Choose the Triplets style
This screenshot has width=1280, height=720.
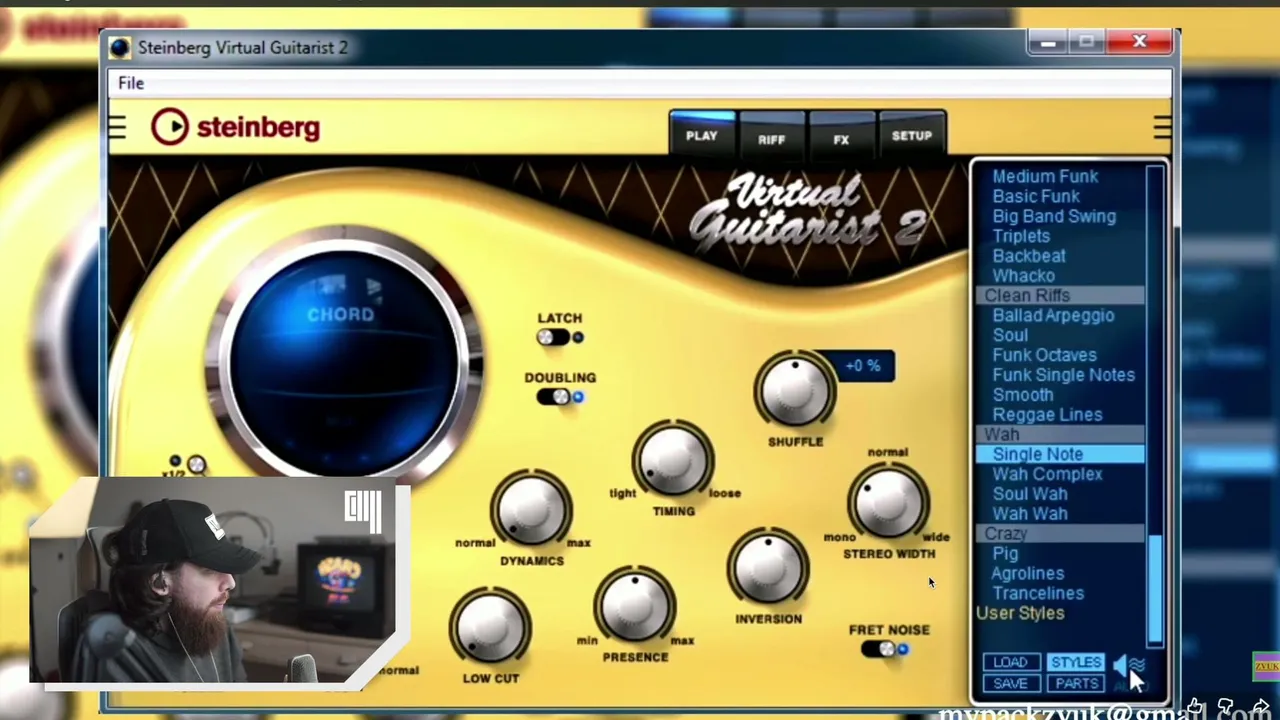click(x=1021, y=236)
